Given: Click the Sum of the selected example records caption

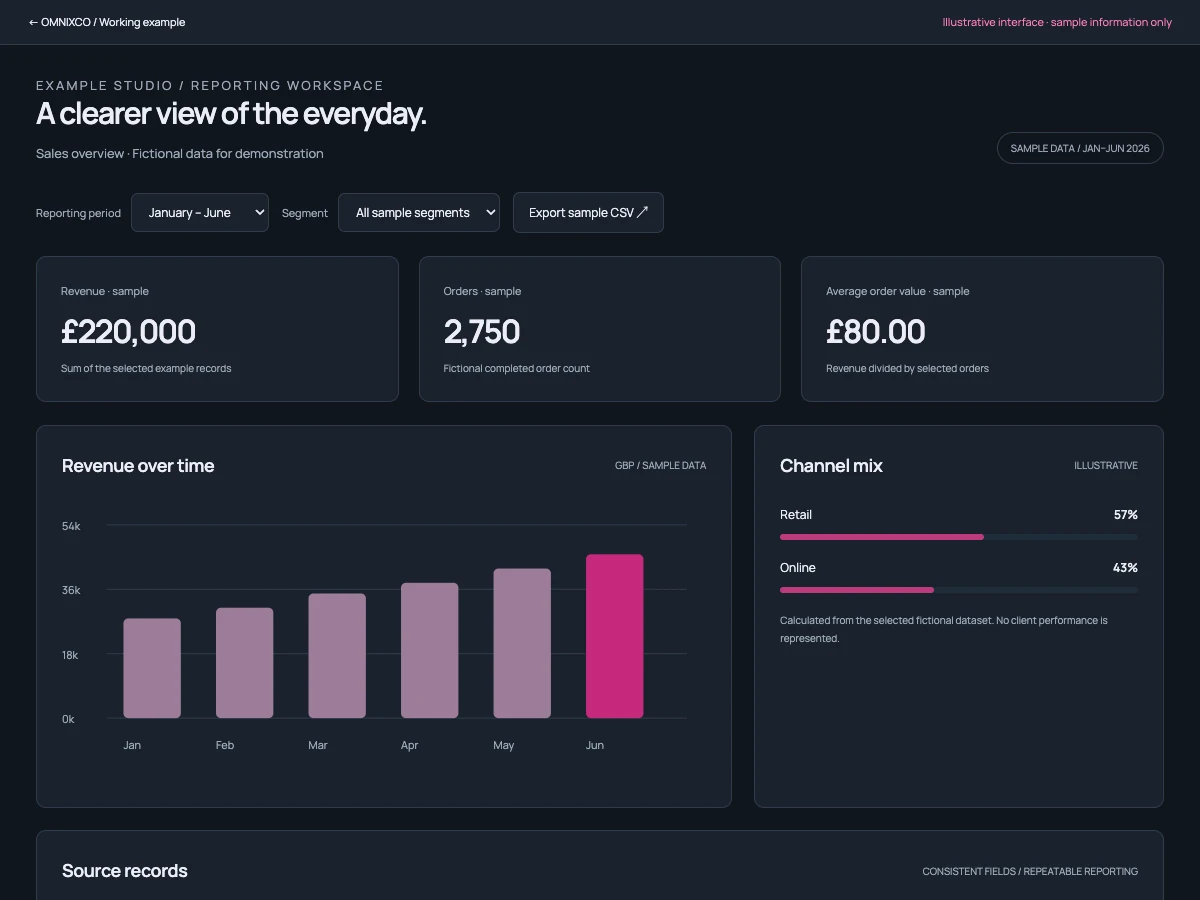Looking at the screenshot, I should coord(146,369).
